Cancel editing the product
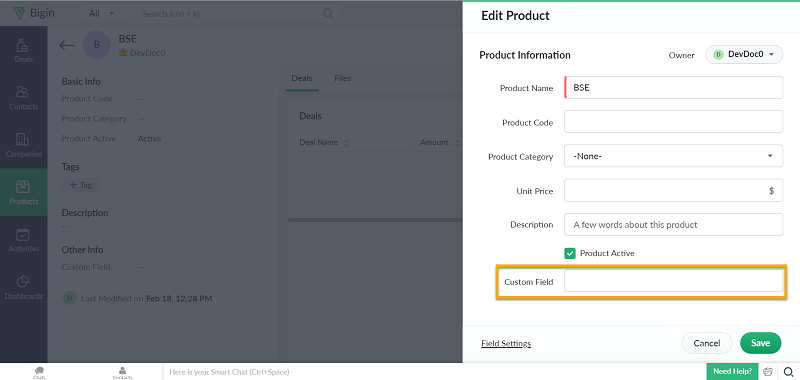Viewport: 800px width, 380px height. click(x=707, y=343)
